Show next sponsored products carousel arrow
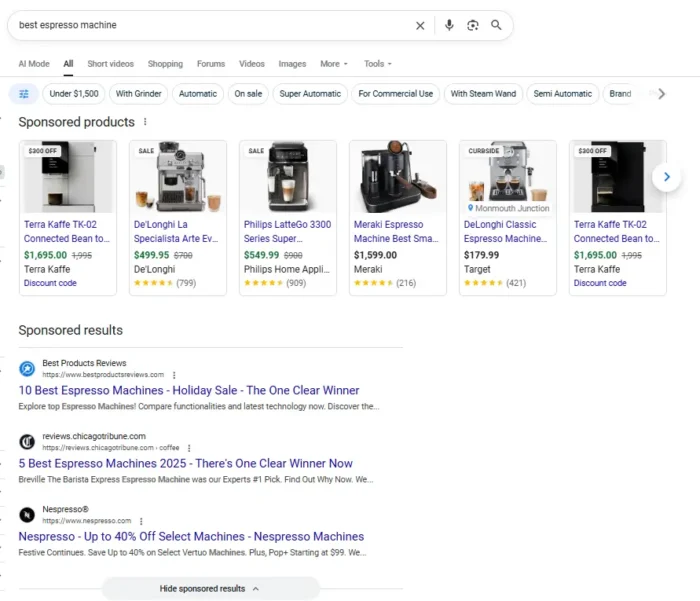The height and width of the screenshot is (601, 700). 666,177
